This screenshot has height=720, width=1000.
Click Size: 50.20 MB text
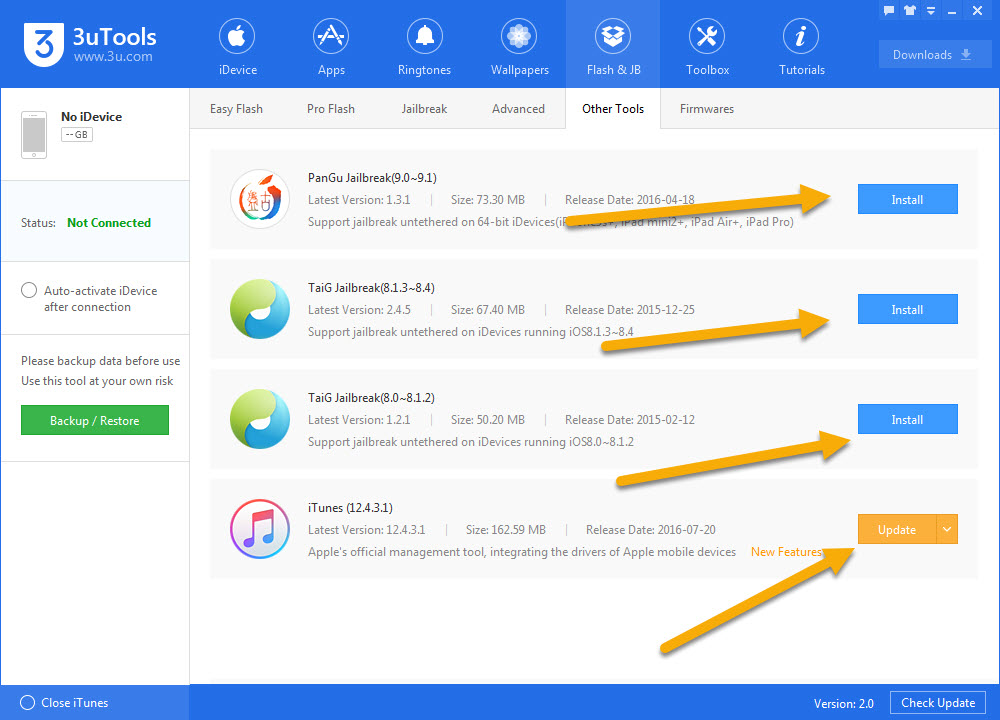click(488, 420)
